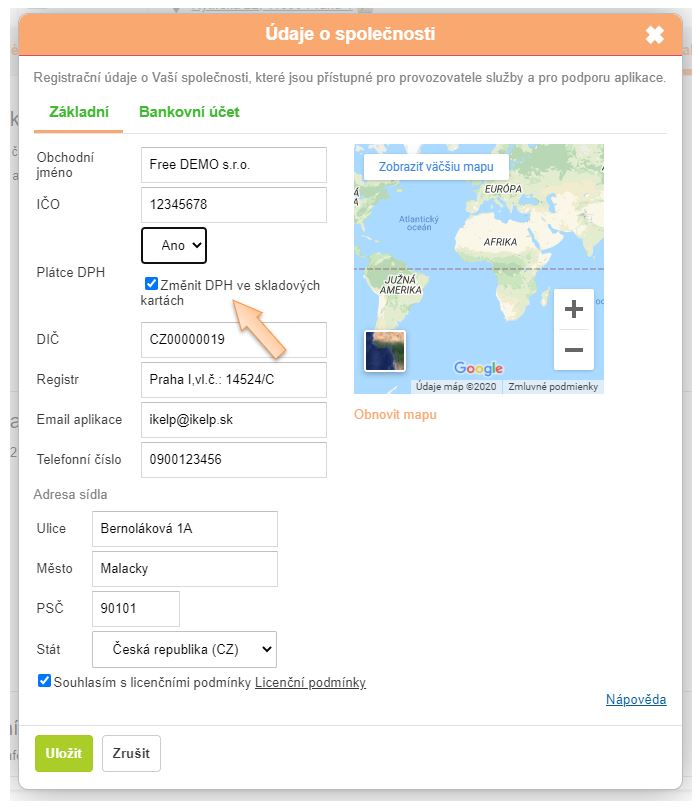697x807 pixels.
Task: Open the Nápověda help link
Action: click(x=635, y=699)
